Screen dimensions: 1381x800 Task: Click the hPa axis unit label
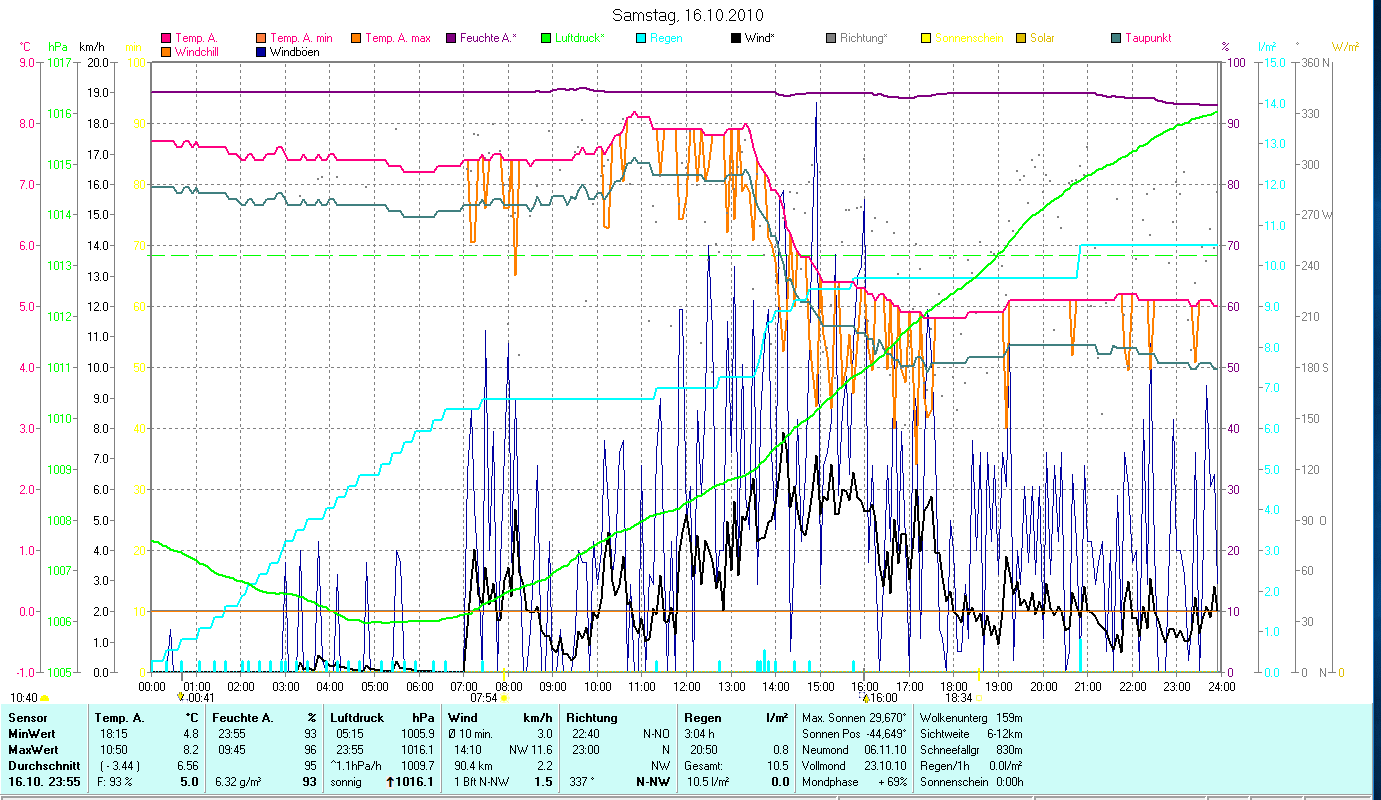coord(57,47)
